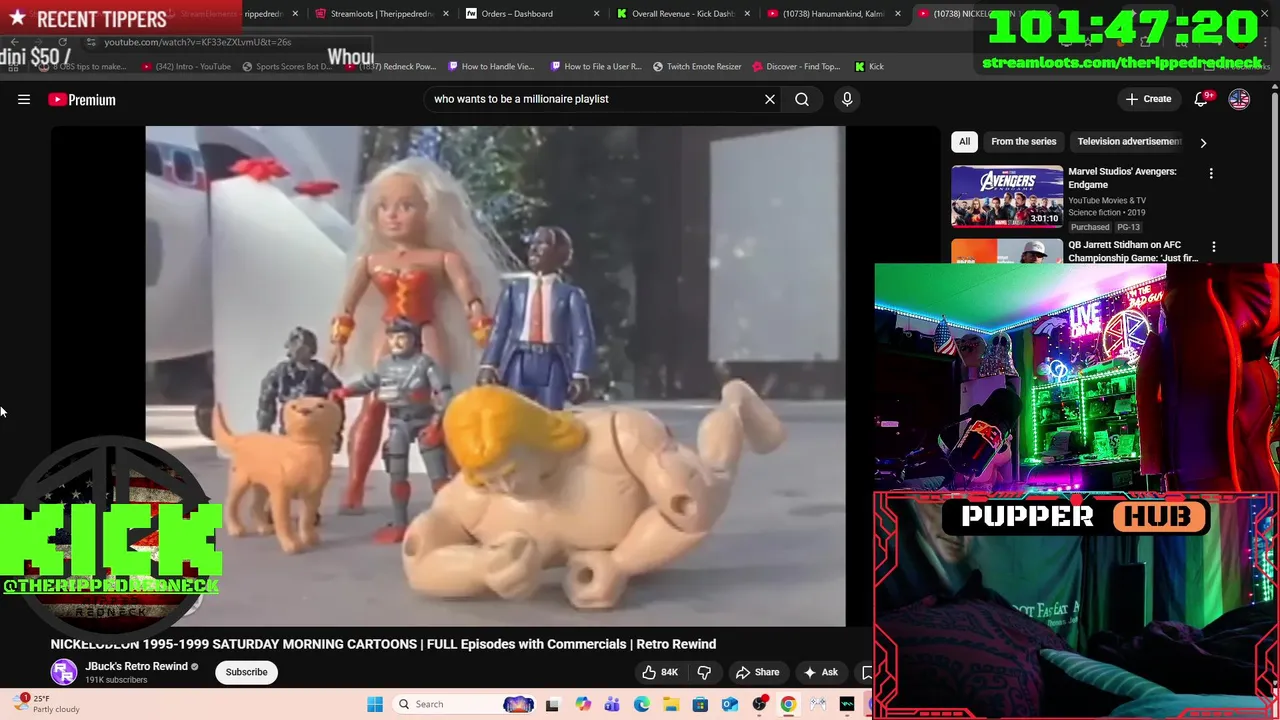The height and width of the screenshot is (720, 1280).
Task: Subscribe to JBuck's Retro Rewind
Action: [x=246, y=672]
